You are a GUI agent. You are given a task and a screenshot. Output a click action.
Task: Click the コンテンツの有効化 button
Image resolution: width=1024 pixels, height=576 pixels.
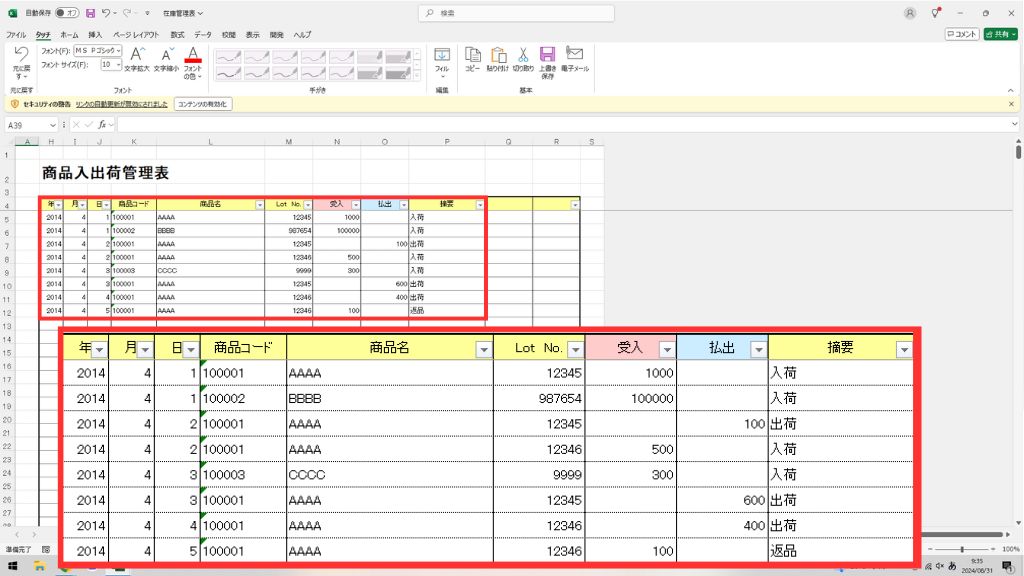pos(202,103)
